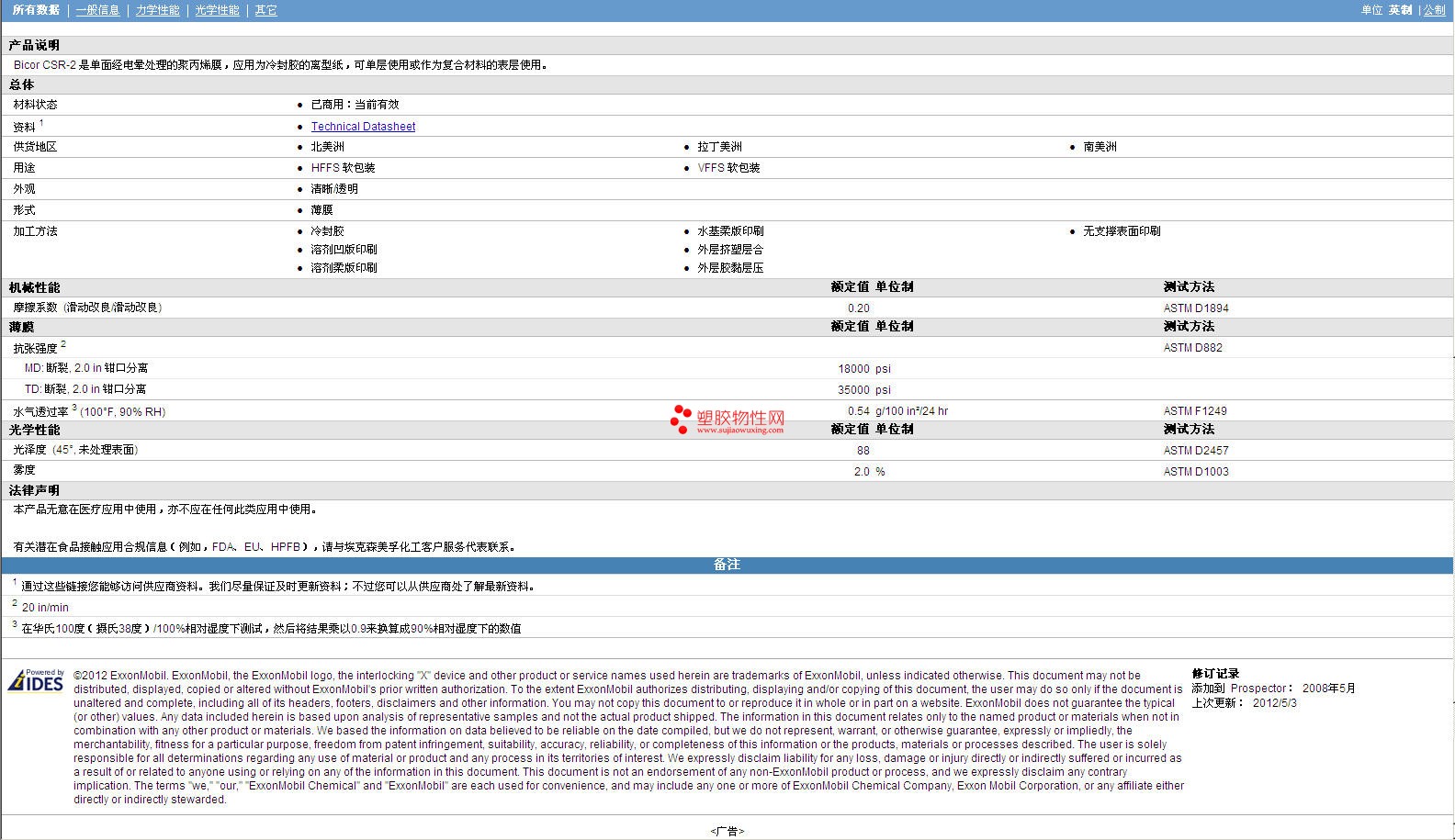Click the ASTM D882 test method

click(1193, 348)
